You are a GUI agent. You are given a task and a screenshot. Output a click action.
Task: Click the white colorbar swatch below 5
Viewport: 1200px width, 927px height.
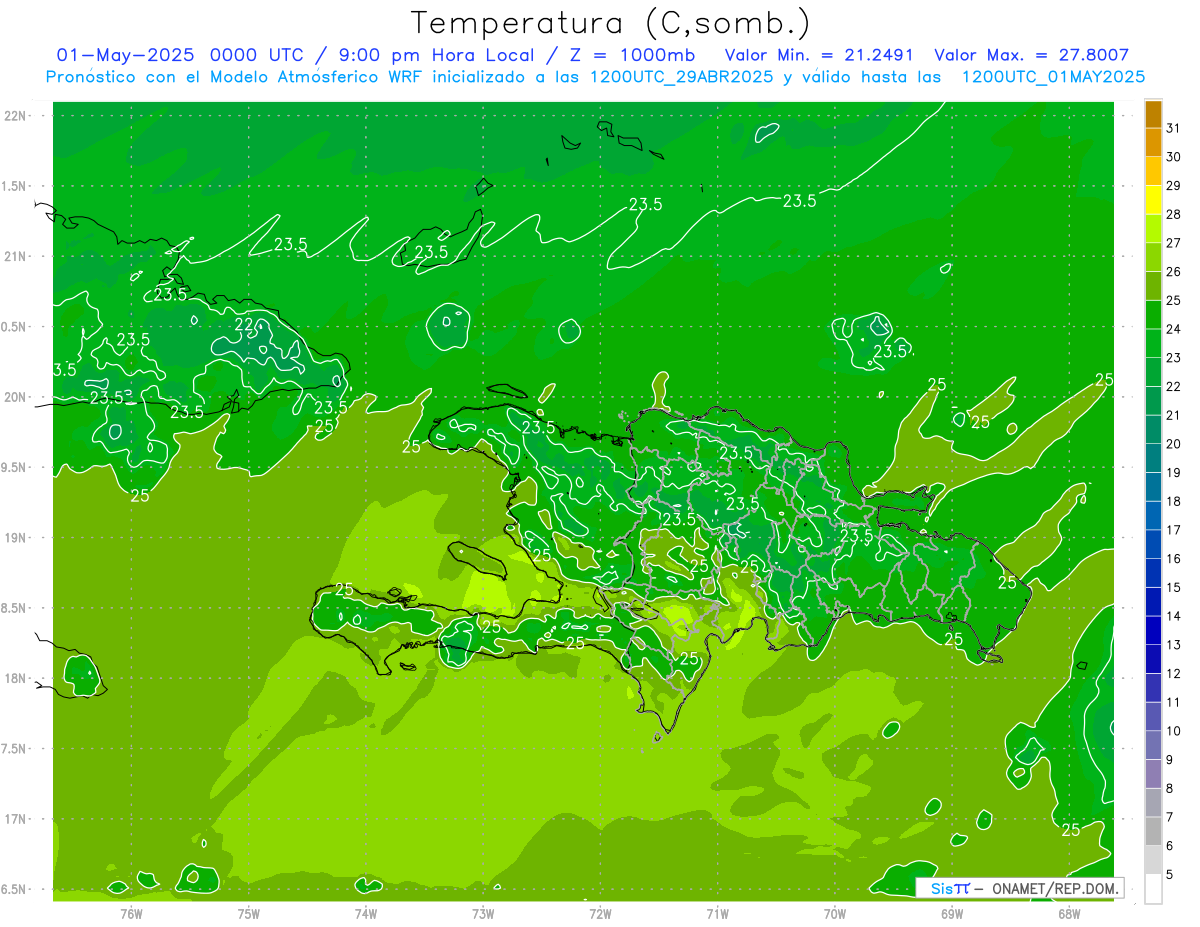coord(1153,889)
